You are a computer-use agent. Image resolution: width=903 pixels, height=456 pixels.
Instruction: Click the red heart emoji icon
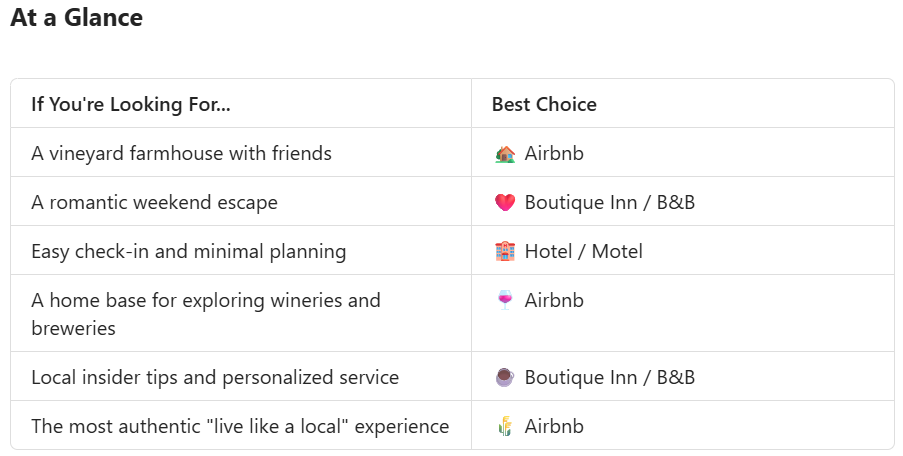click(505, 203)
